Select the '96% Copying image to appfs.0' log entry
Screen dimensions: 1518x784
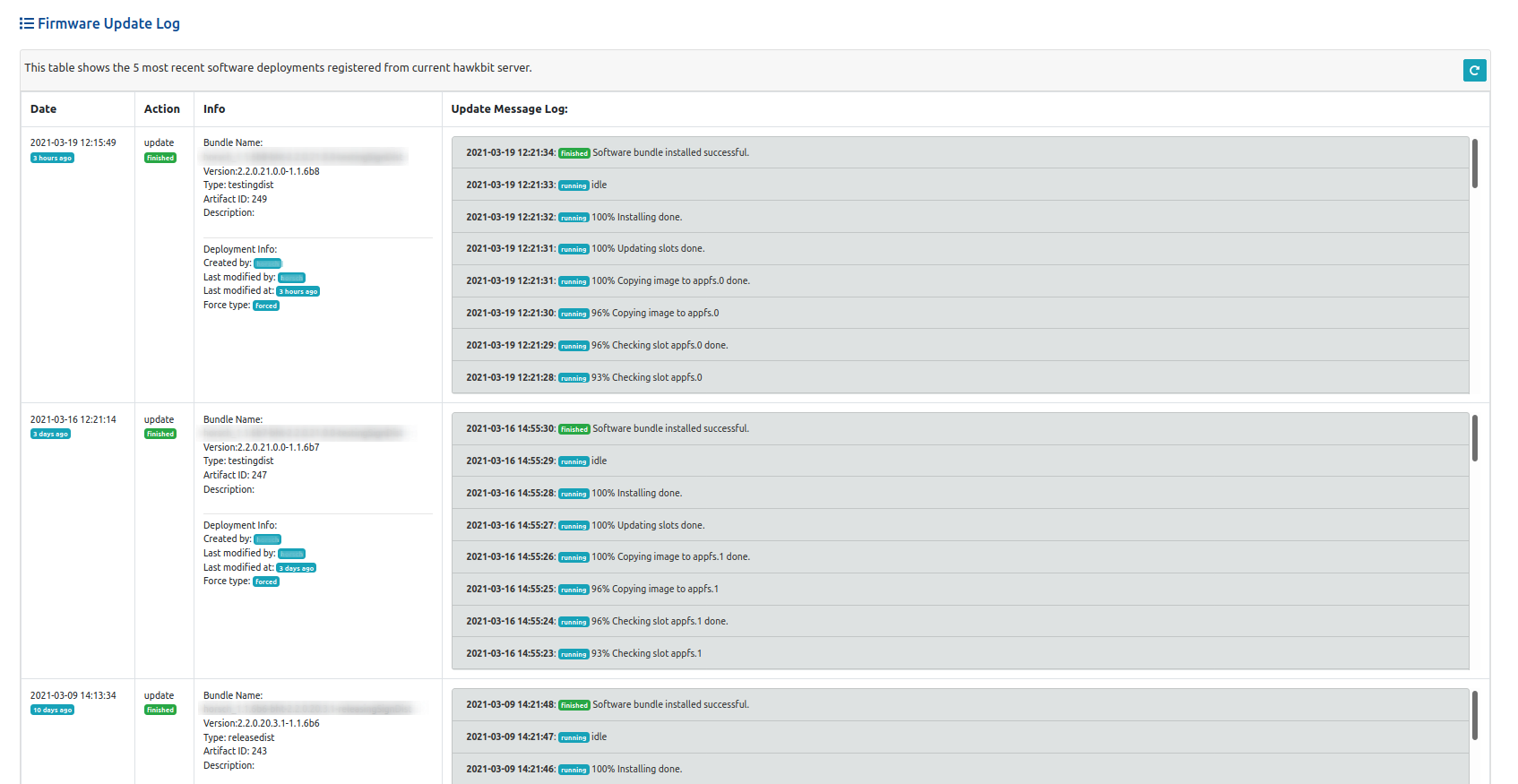click(654, 313)
